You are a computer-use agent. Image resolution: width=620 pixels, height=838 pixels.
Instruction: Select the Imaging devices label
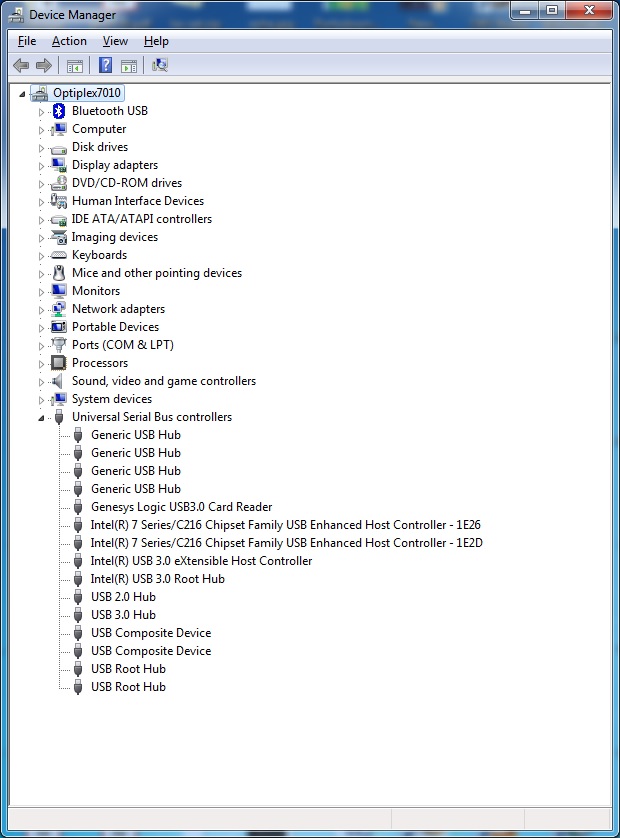pyautogui.click(x=115, y=237)
